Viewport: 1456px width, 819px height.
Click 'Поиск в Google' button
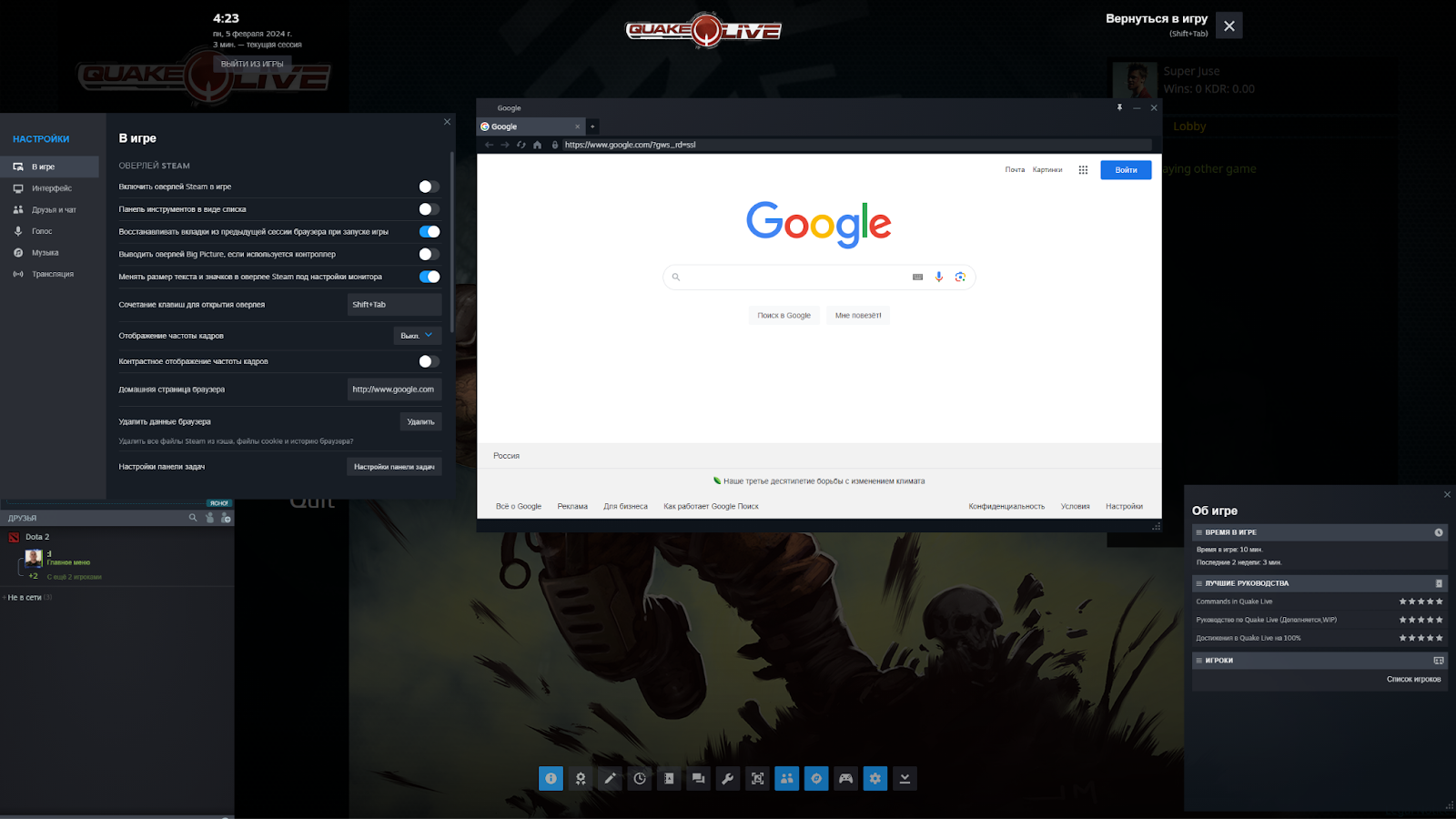click(x=784, y=316)
